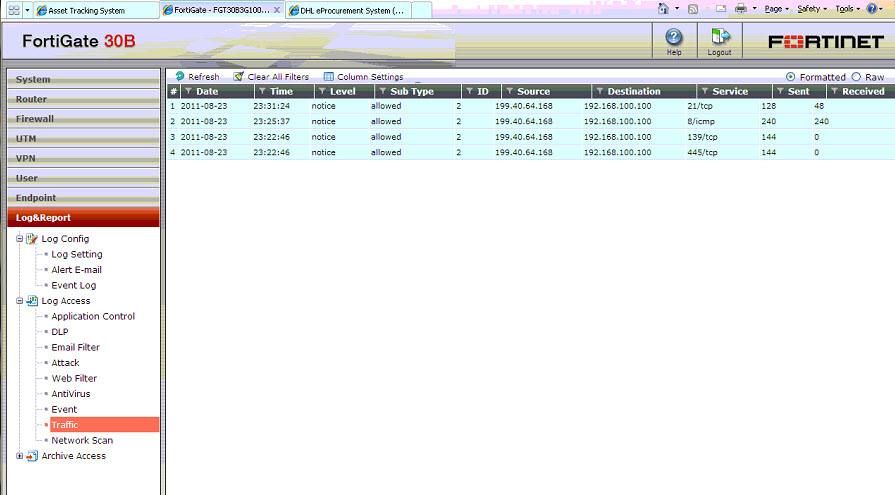Click the Clear All Filters icon
Screen dimensions: 895x495
[239, 76]
